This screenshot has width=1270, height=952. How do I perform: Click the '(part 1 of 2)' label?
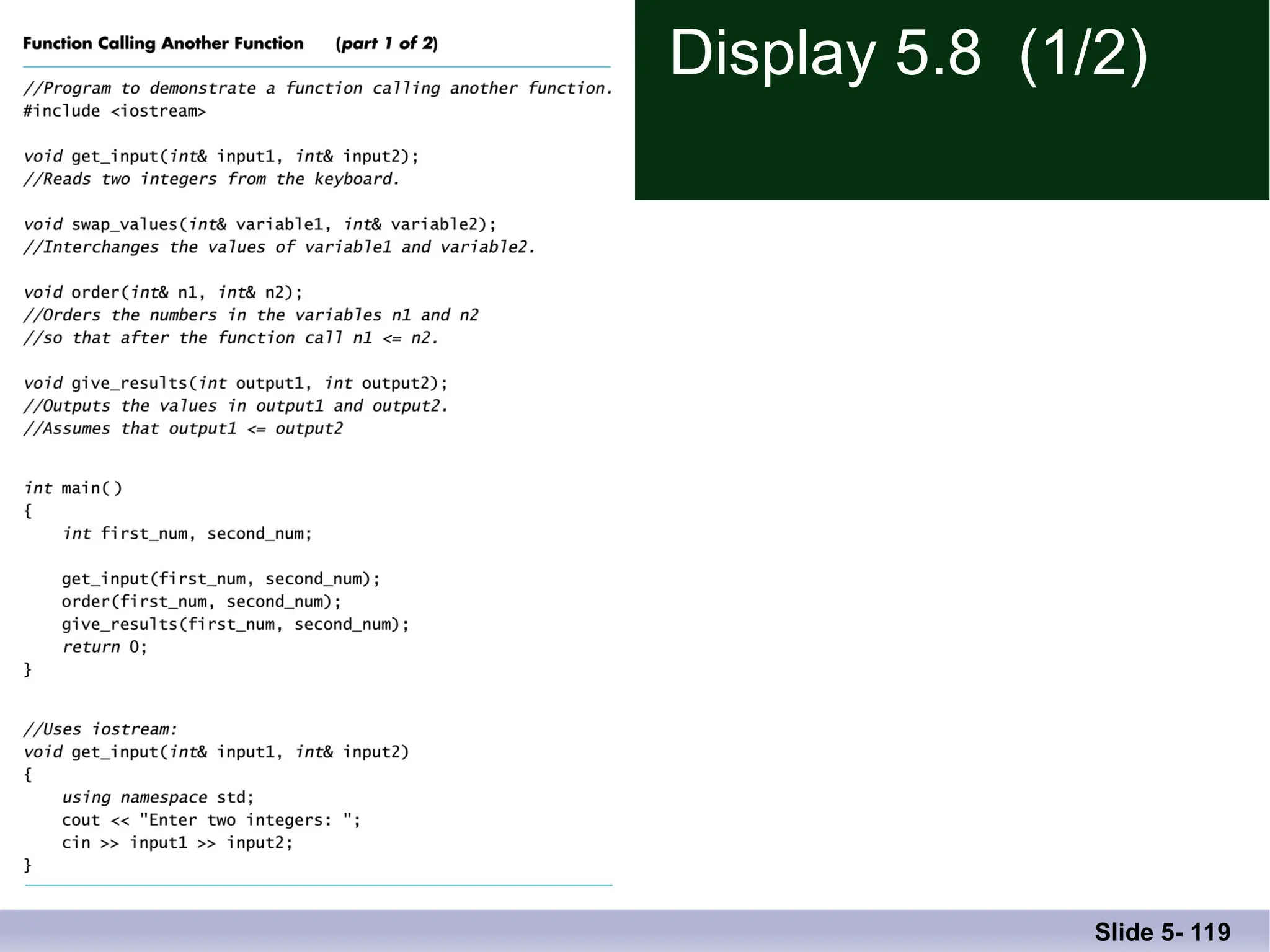coord(386,43)
